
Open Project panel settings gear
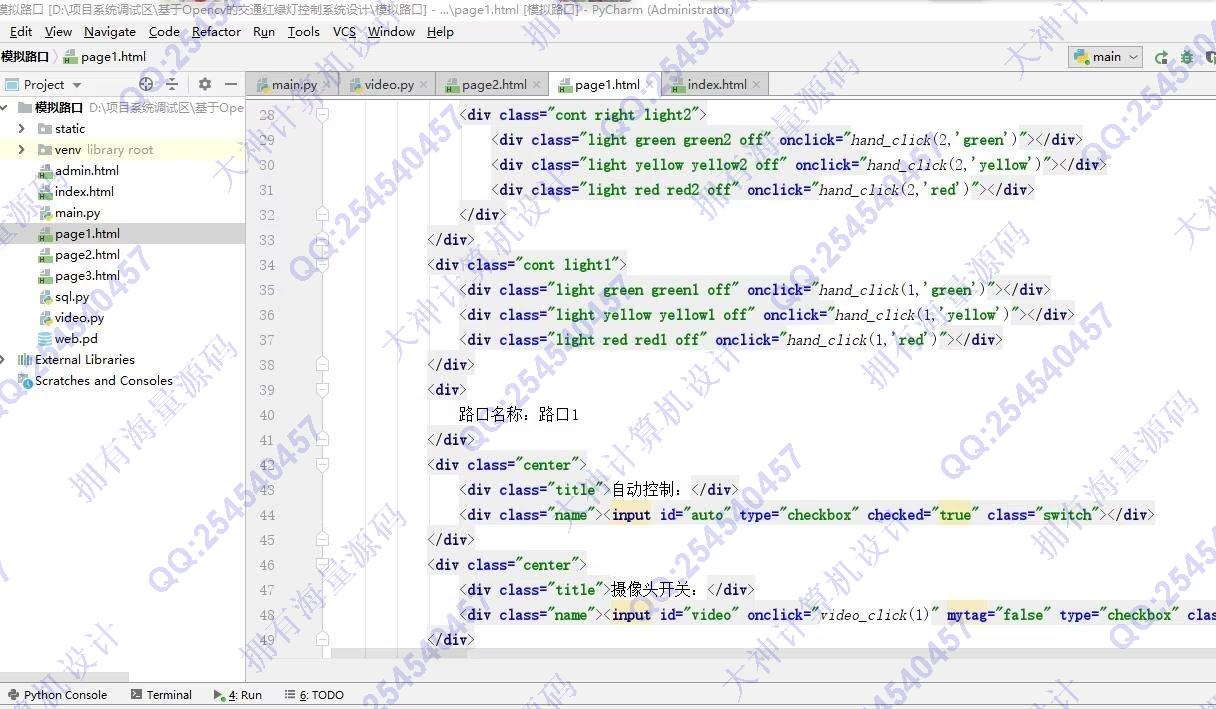pyautogui.click(x=205, y=84)
